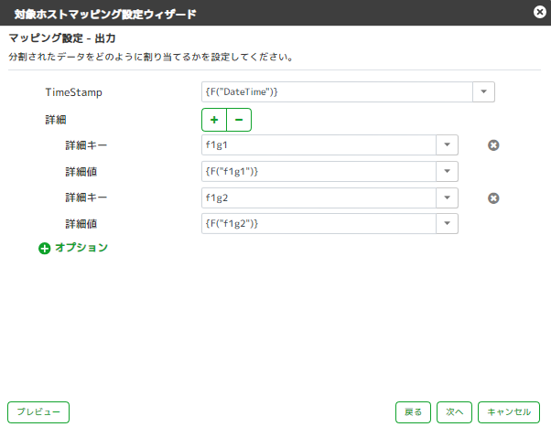Open dropdown for f1g2 detail key
This screenshot has width=551, height=427.
tap(447, 198)
